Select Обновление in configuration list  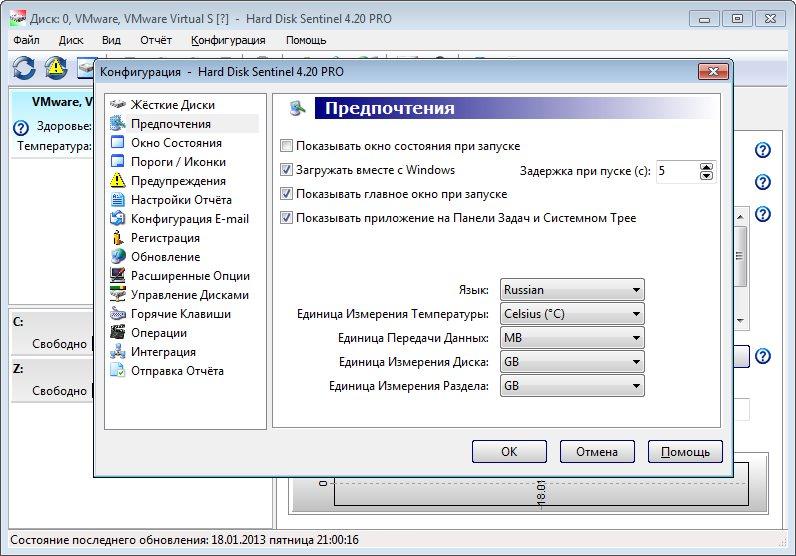pos(165,257)
